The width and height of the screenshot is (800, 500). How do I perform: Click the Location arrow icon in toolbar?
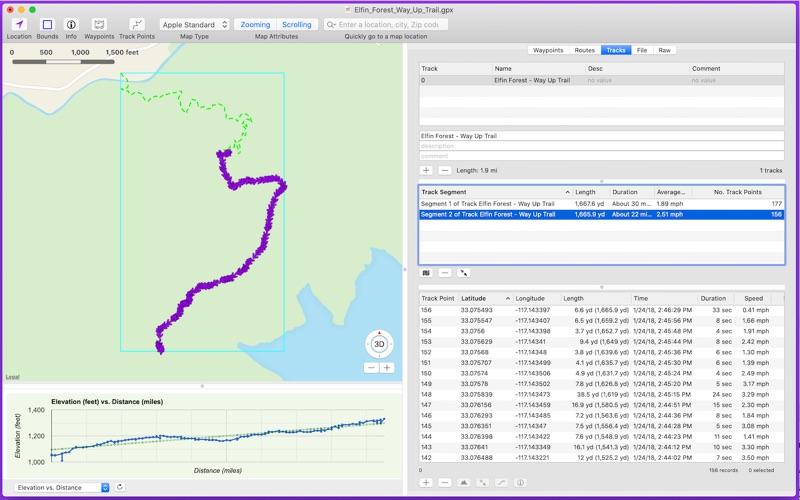click(19, 24)
